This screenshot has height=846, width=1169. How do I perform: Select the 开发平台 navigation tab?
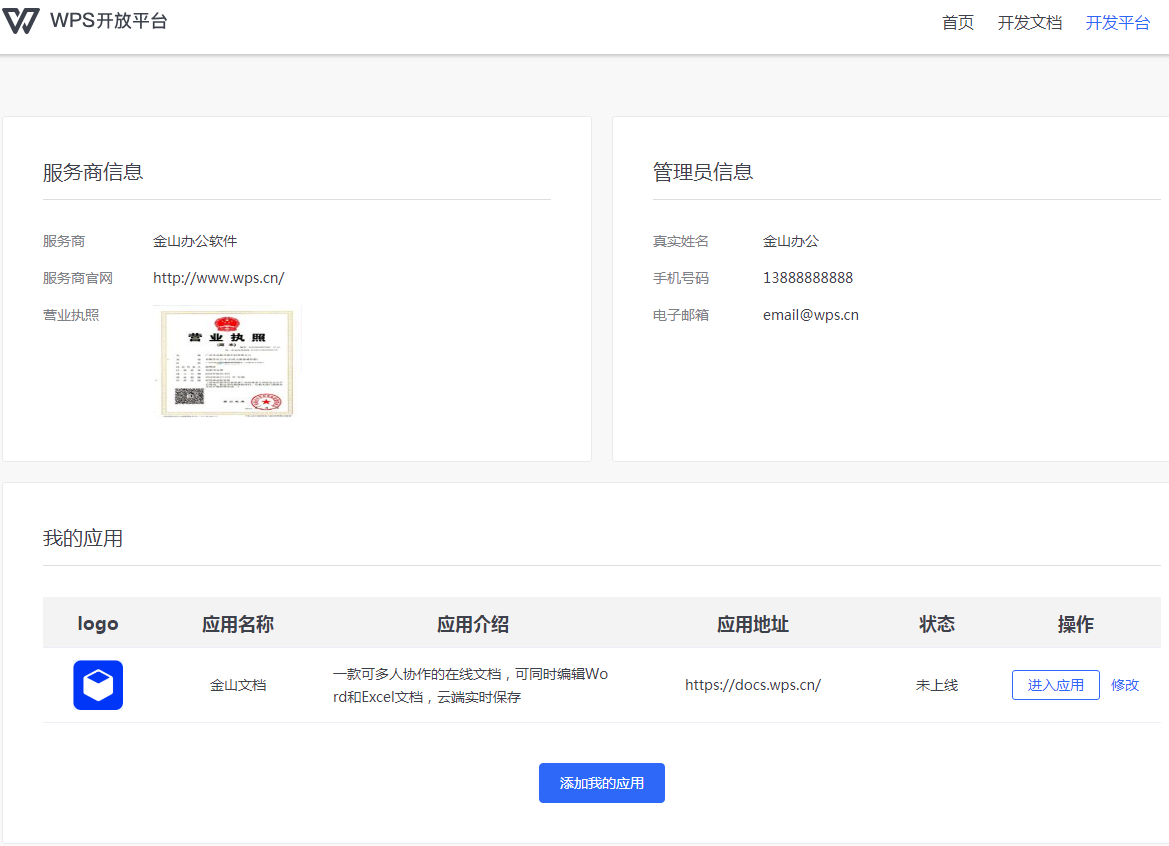point(1117,23)
